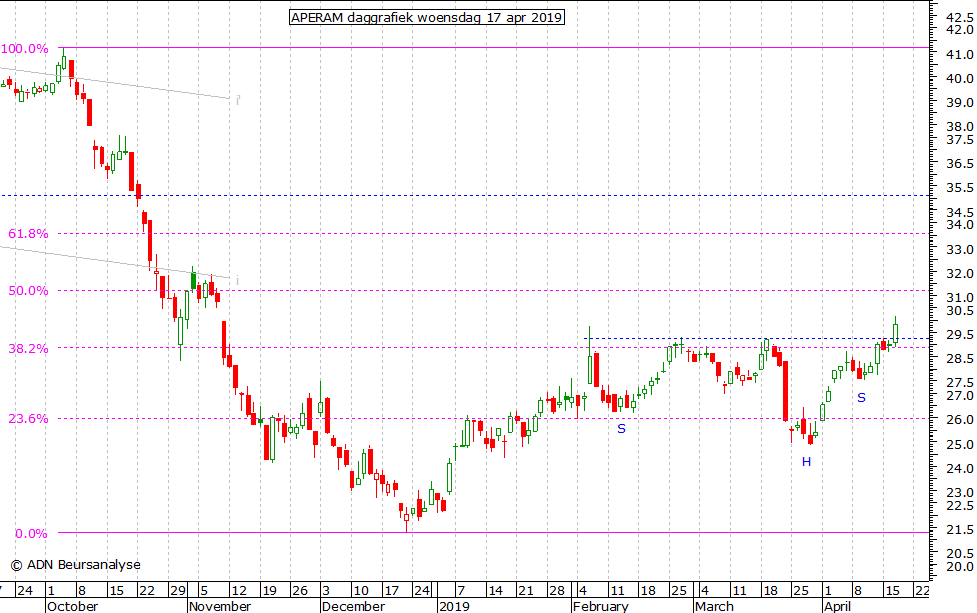Click the November month label on time axis
This screenshot has height=613, width=977.
pyautogui.click(x=220, y=606)
